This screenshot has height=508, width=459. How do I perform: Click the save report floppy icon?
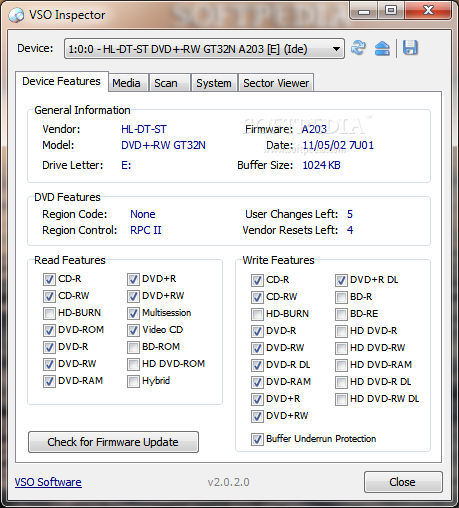coord(410,48)
